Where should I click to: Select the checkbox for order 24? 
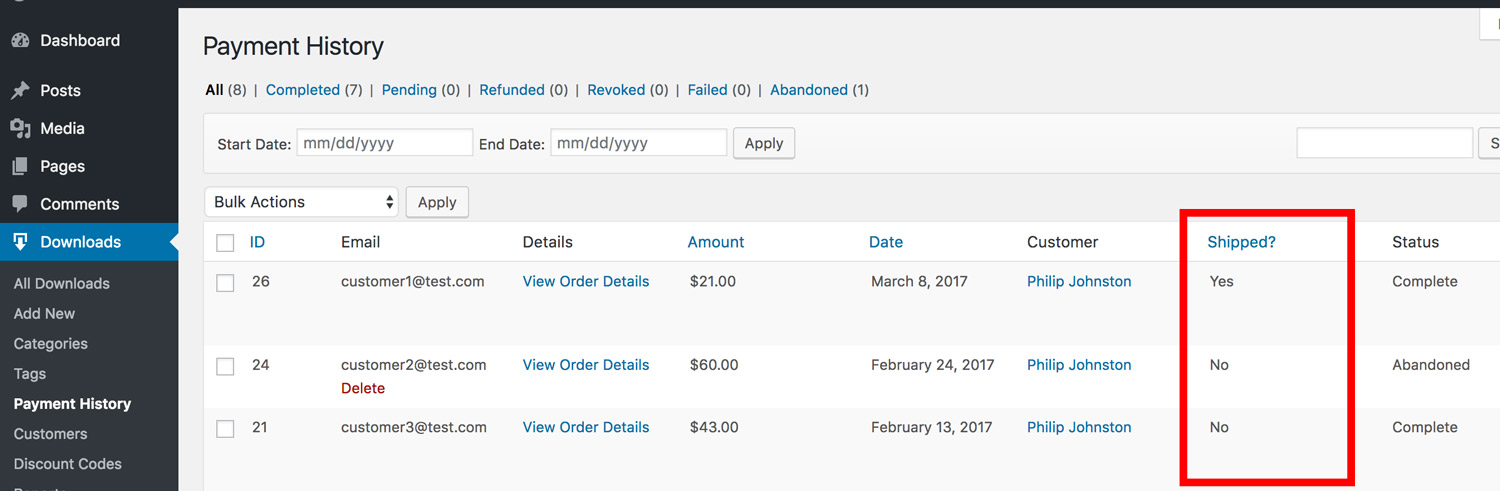click(x=225, y=366)
